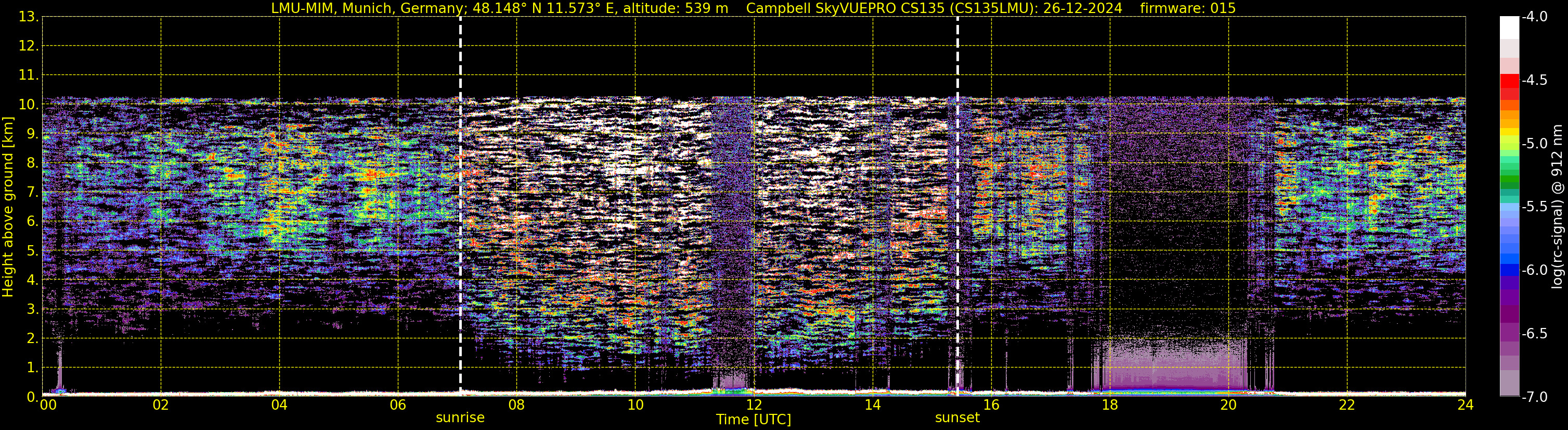Screen dimensions: 1568x430
Task: Click the red segment of the colorbar
Action: (1509, 81)
